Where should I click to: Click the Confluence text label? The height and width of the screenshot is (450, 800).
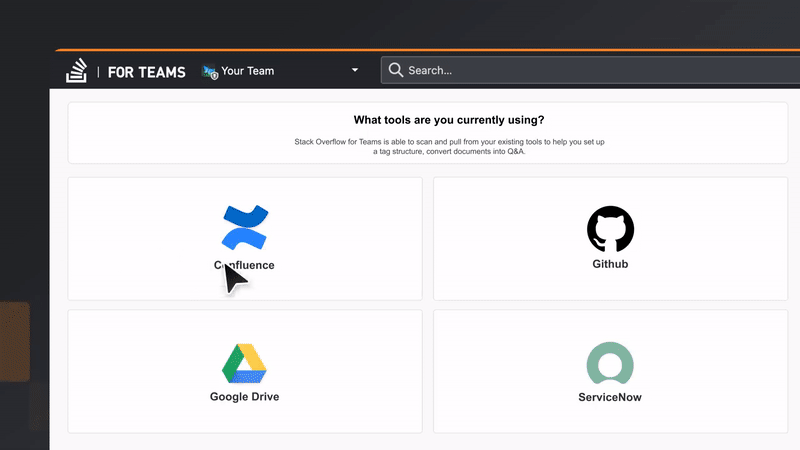click(x=244, y=265)
